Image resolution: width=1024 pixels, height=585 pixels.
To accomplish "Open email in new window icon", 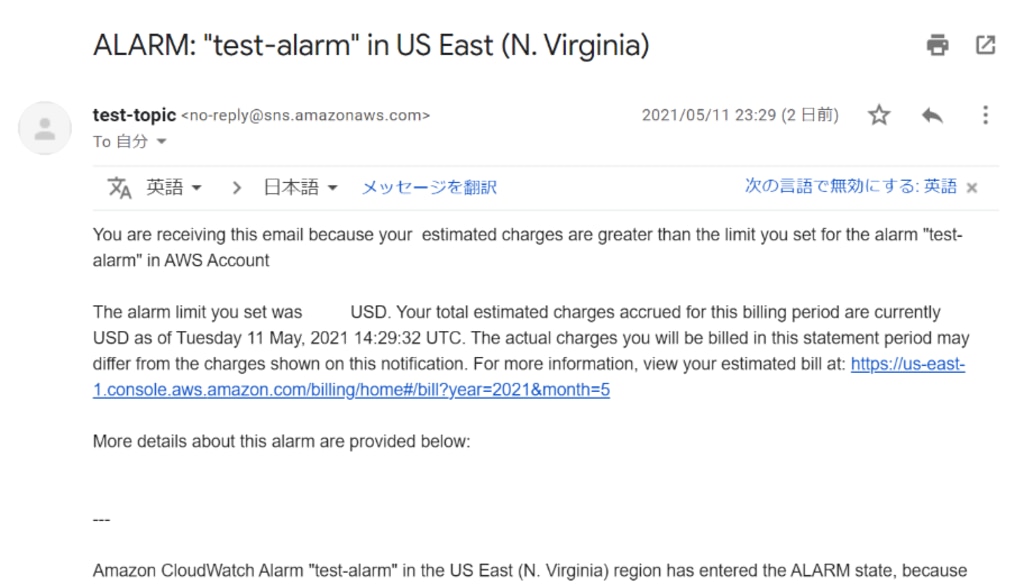I will pyautogui.click(x=985, y=44).
